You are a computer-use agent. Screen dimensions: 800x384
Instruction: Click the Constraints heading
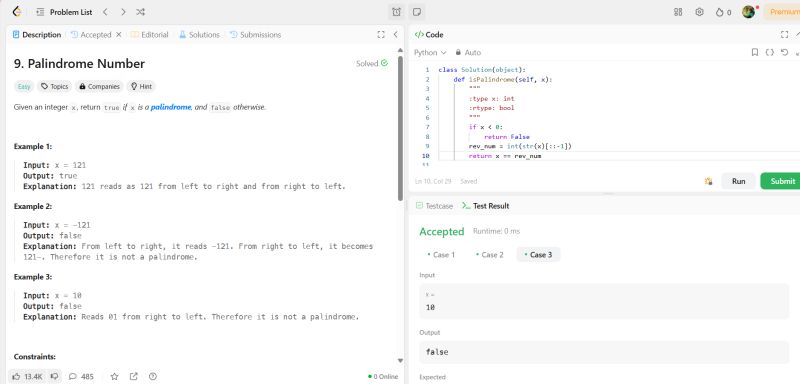(35, 357)
